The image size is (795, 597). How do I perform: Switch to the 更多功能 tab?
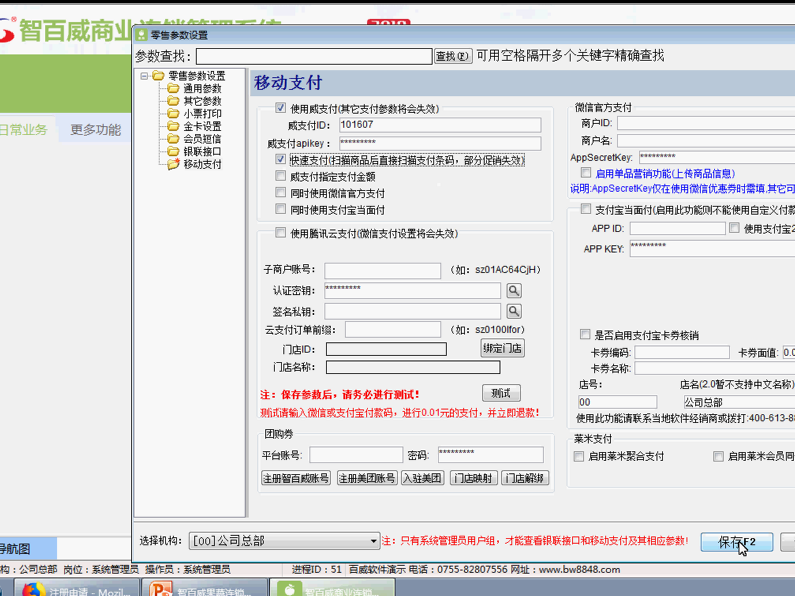pyautogui.click(x=95, y=130)
